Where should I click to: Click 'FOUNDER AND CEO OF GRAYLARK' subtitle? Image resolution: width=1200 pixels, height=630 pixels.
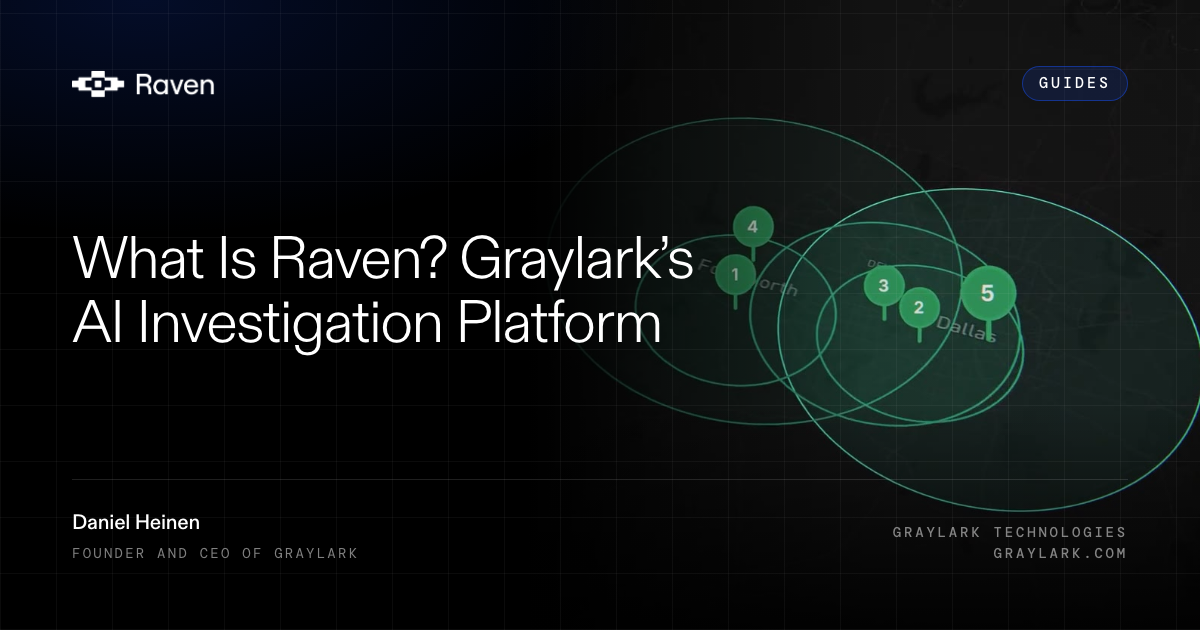click(215, 553)
